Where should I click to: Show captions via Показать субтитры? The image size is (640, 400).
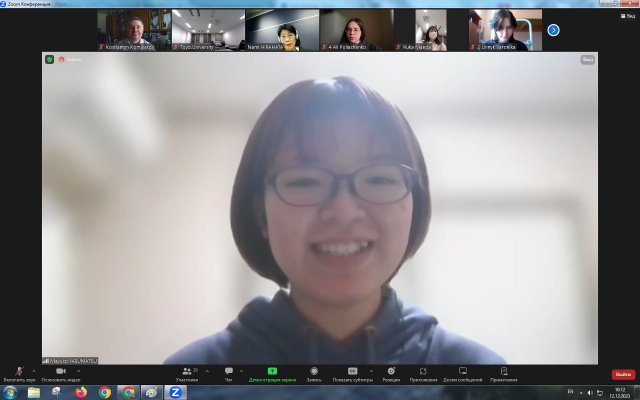[x=352, y=372]
